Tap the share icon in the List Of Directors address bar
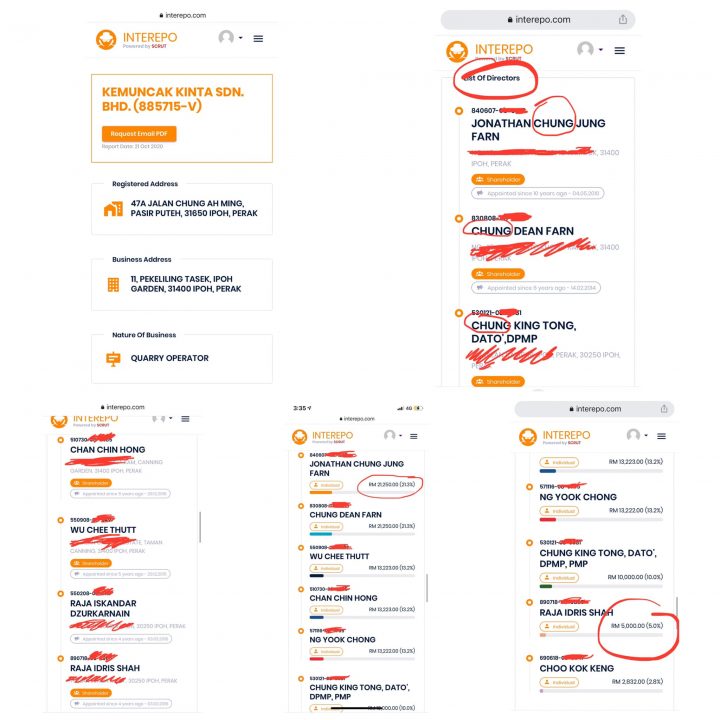Screen dimensions: 720x720 [x=622, y=19]
